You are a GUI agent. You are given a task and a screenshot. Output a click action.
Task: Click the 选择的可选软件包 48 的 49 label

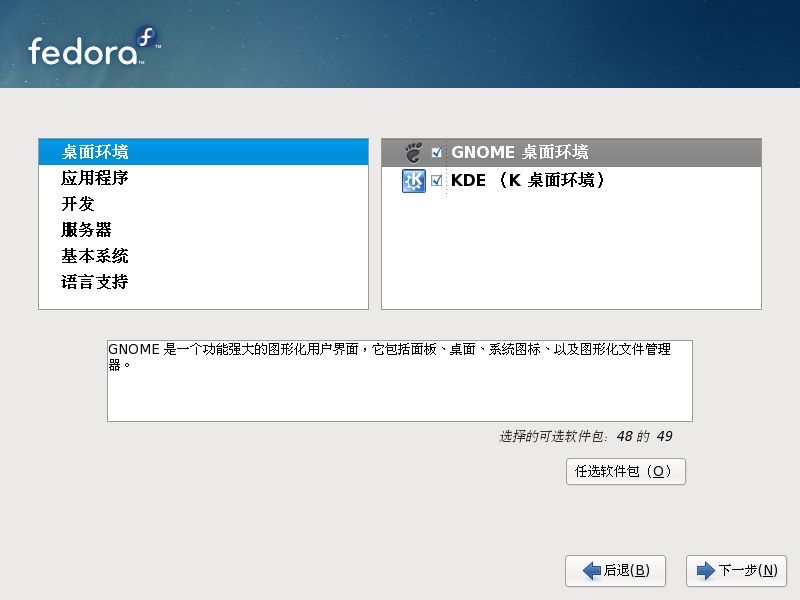click(585, 436)
